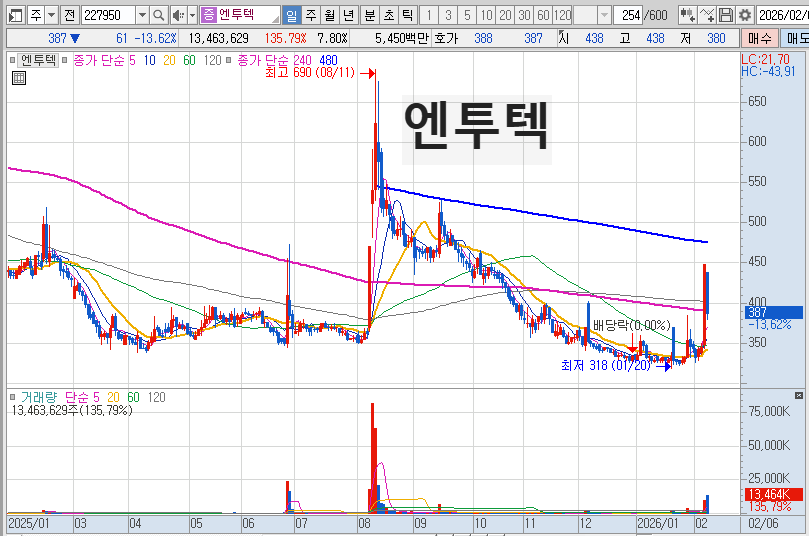Viewport: 809px width, 536px height.
Task: Expand the stock code history dropdown
Action: (x=142, y=15)
